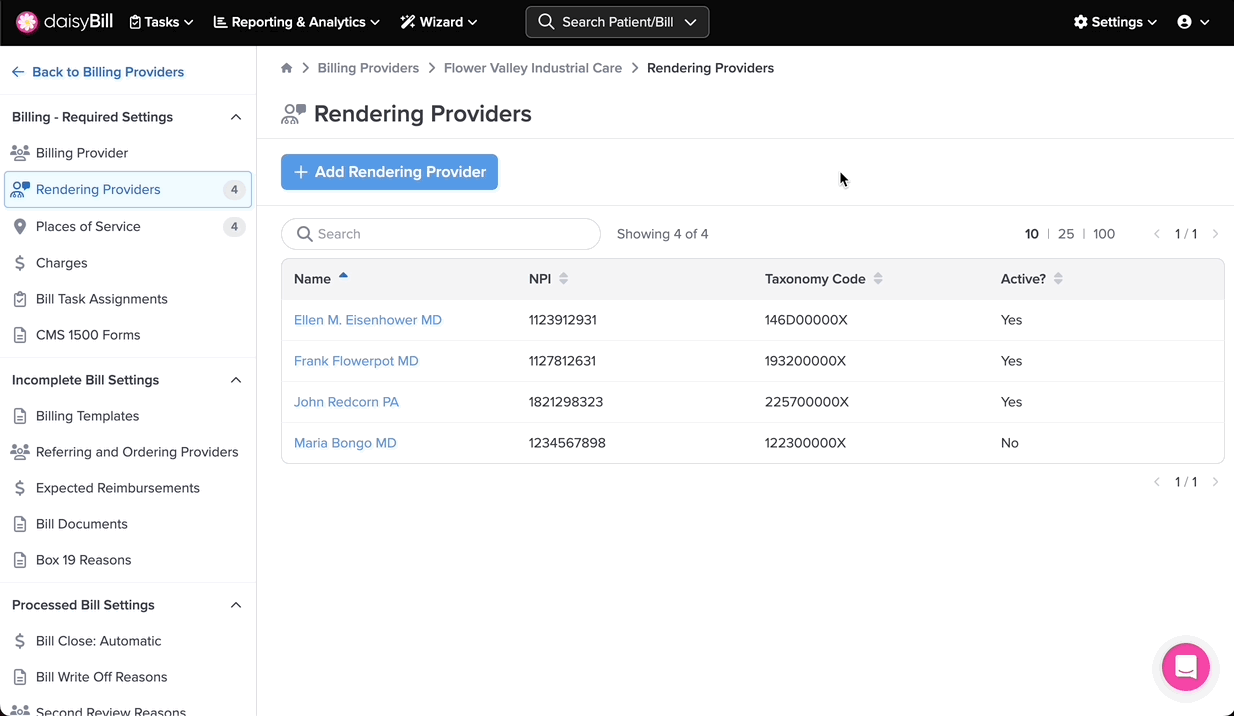This screenshot has height=716, width=1234.
Task: Open the chat support bubble
Action: pos(1186,667)
